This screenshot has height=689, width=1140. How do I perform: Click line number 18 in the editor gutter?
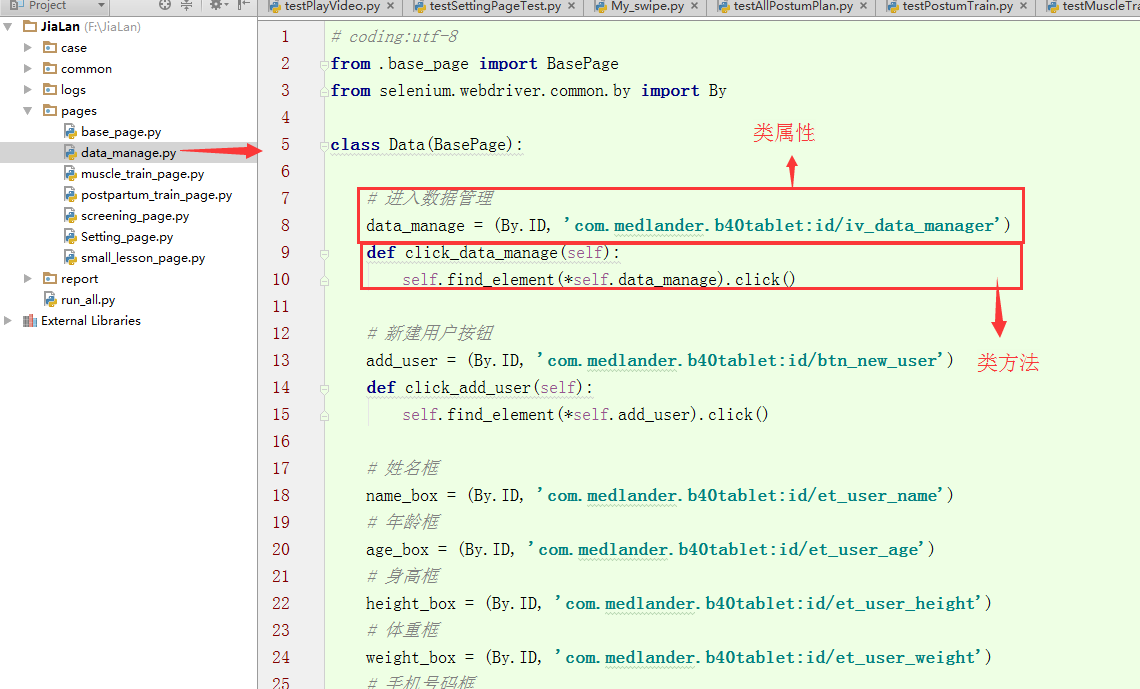[281, 495]
